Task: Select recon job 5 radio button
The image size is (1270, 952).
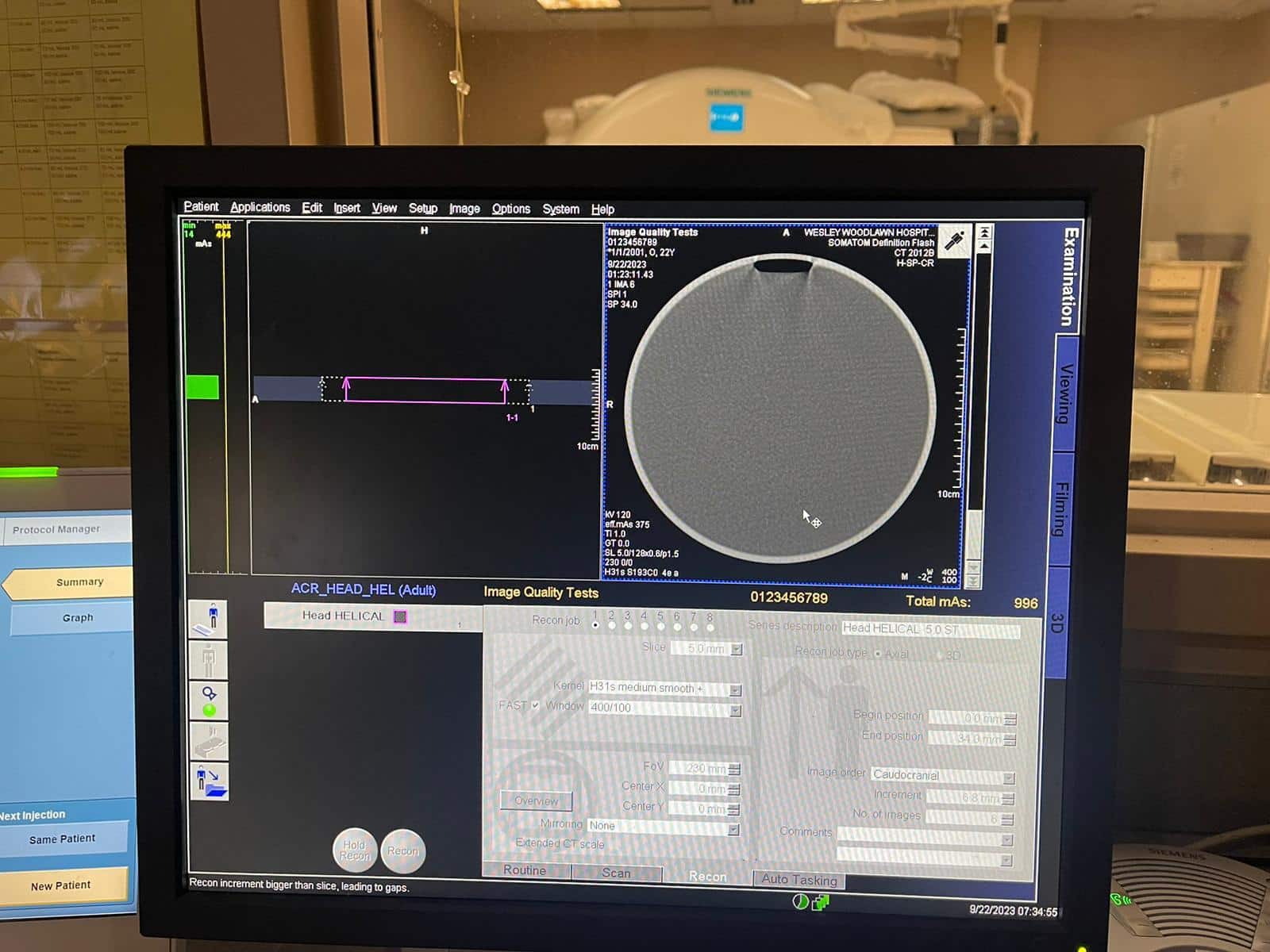Action: (660, 627)
